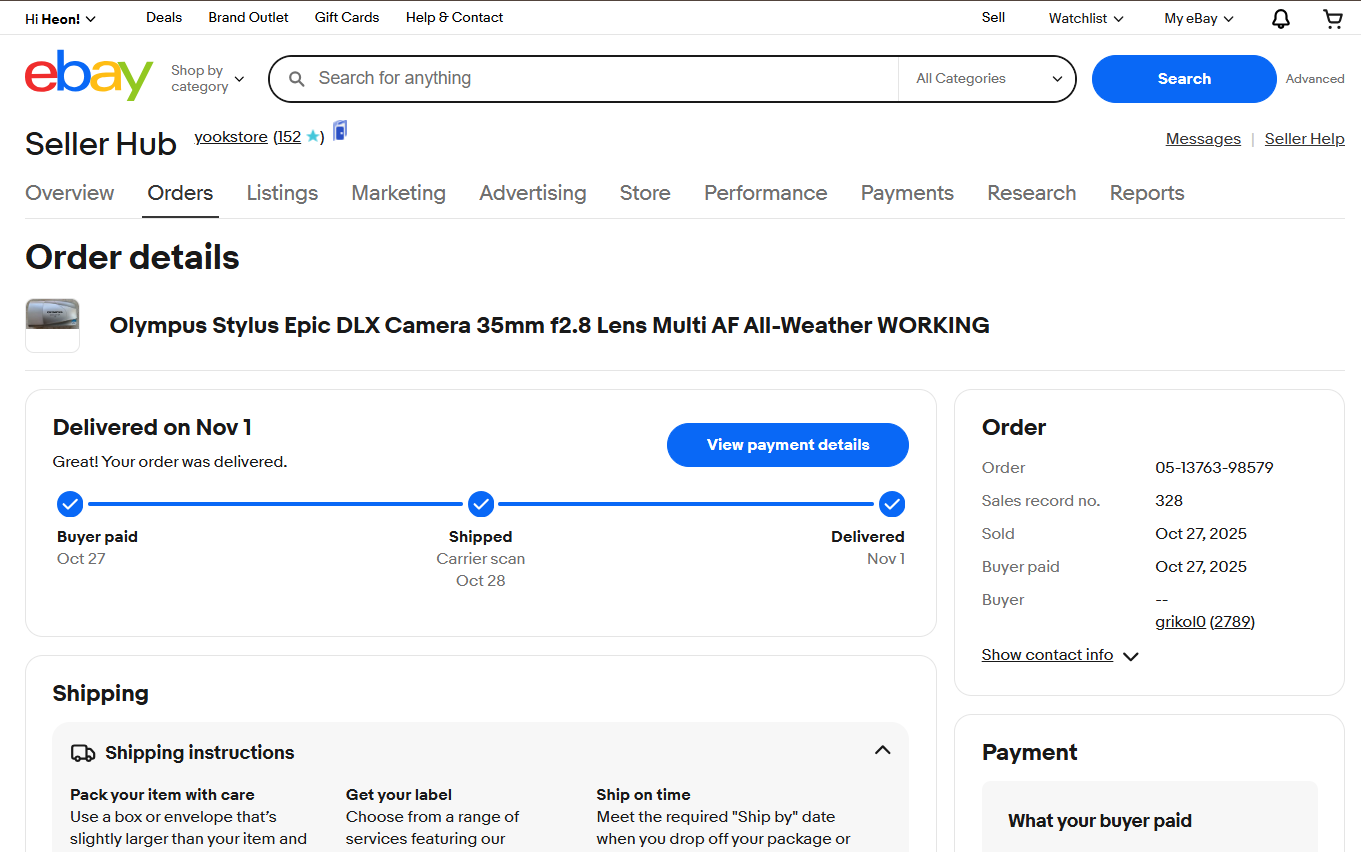Open the Advertising tab
This screenshot has height=852, width=1361.
533,193
